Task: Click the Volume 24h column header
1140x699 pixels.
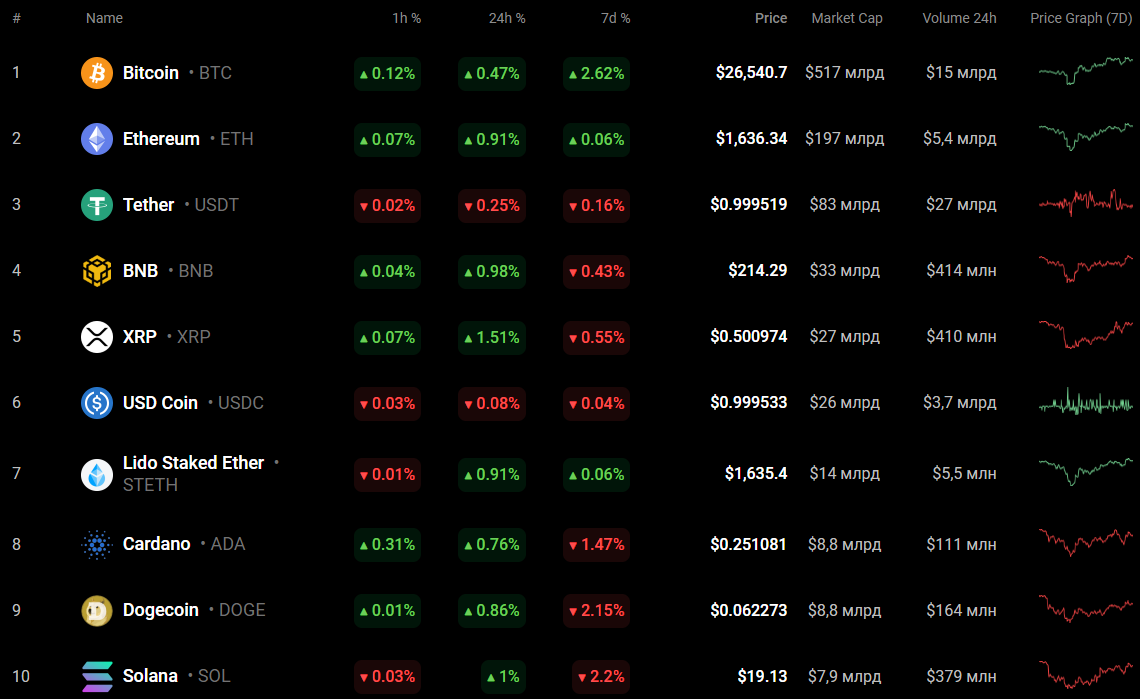Action: (959, 18)
